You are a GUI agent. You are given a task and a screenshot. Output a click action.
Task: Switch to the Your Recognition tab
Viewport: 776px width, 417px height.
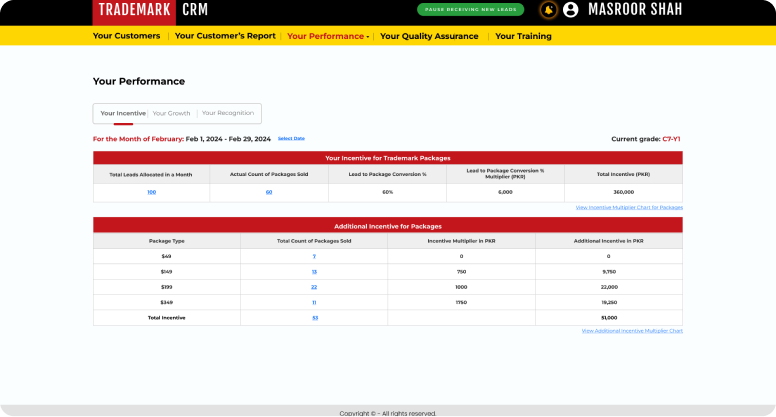click(227, 113)
